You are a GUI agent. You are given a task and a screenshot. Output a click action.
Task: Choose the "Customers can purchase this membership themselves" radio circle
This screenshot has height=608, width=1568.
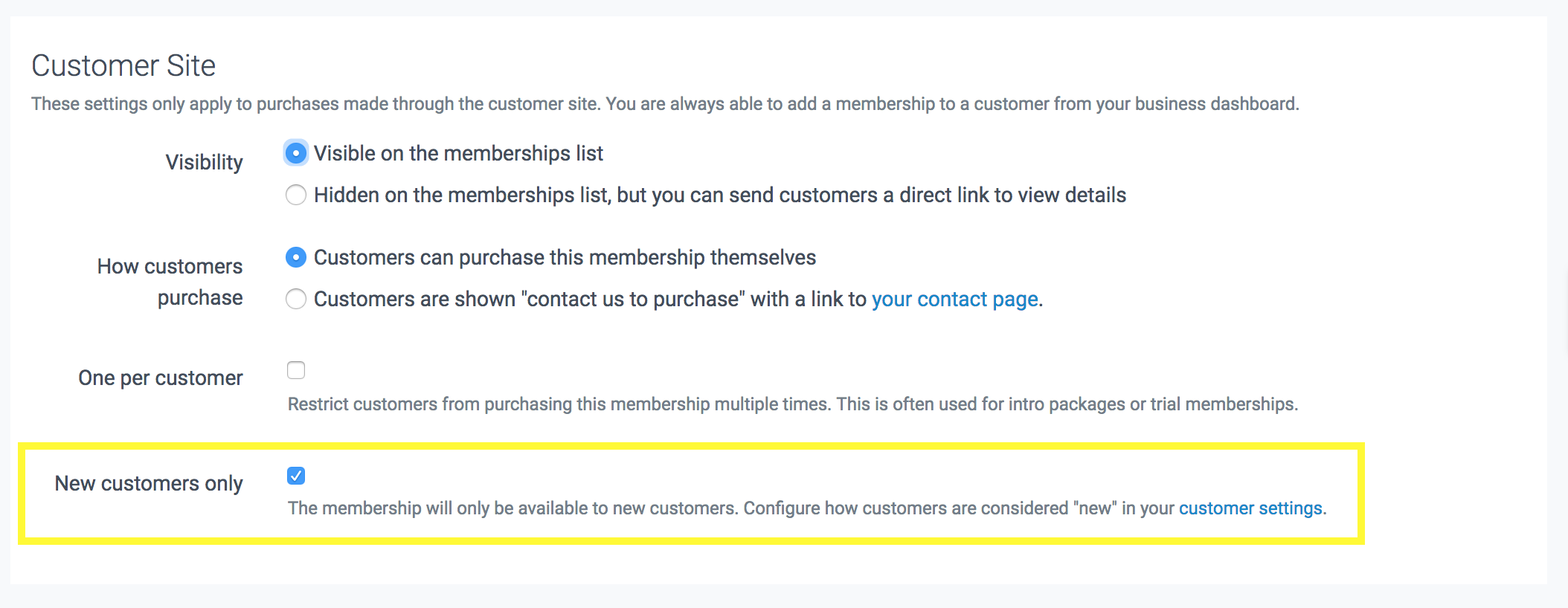(x=296, y=258)
